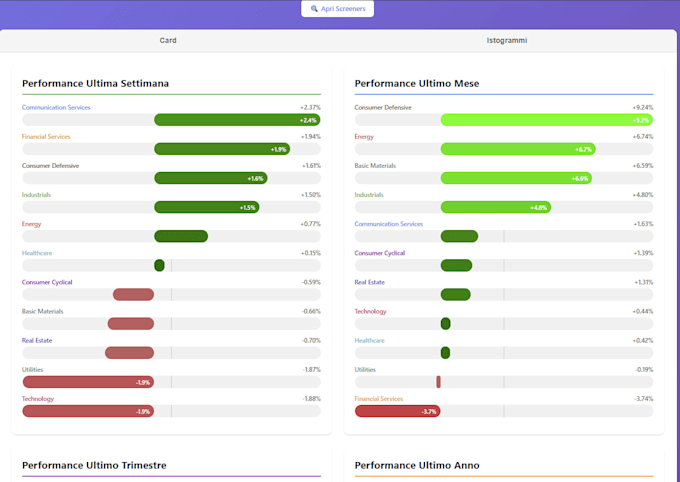Select Consumer Cyclical in Ultima Settimana
The height and width of the screenshot is (482, 680).
click(47, 282)
